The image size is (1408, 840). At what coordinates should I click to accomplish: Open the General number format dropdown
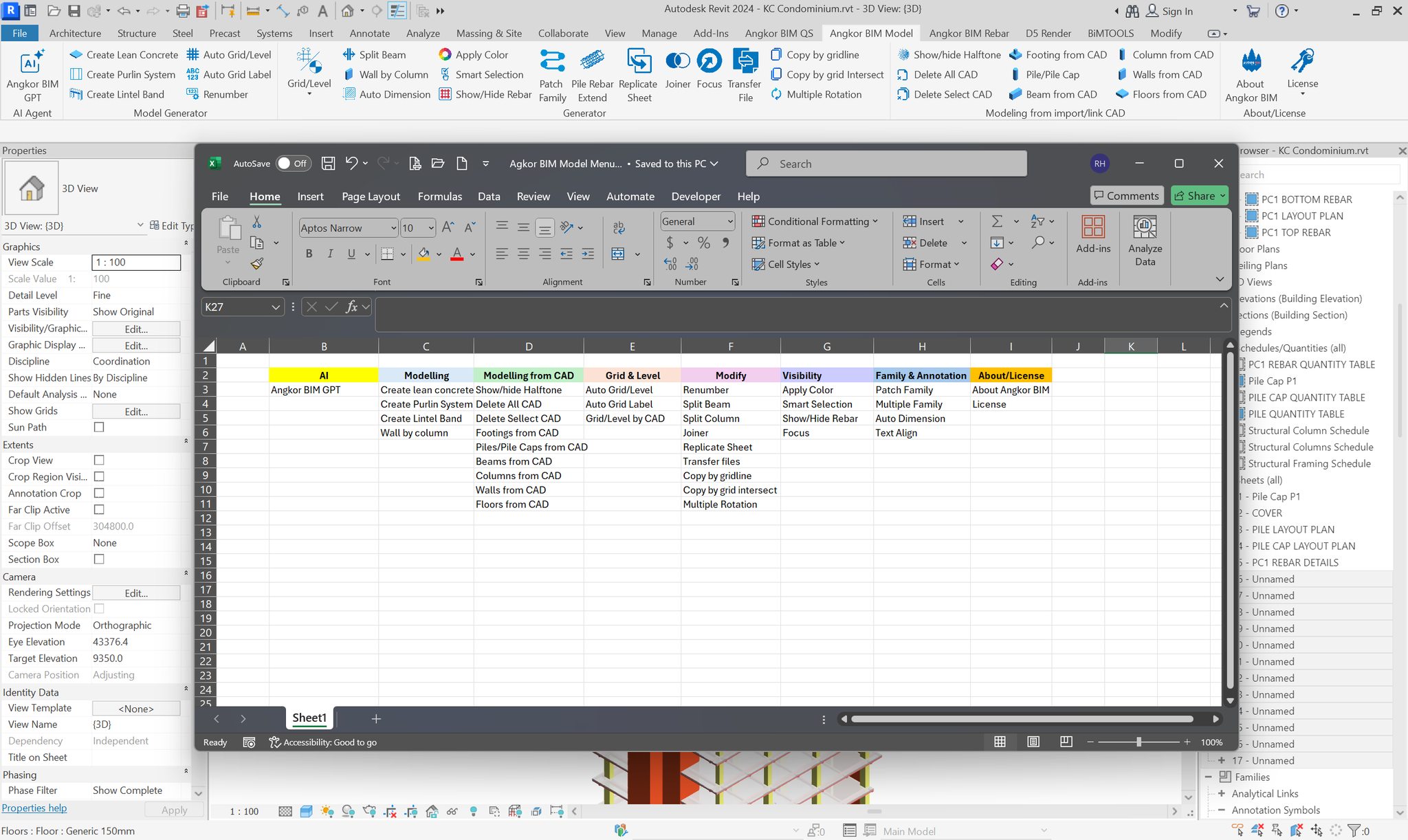coord(730,221)
